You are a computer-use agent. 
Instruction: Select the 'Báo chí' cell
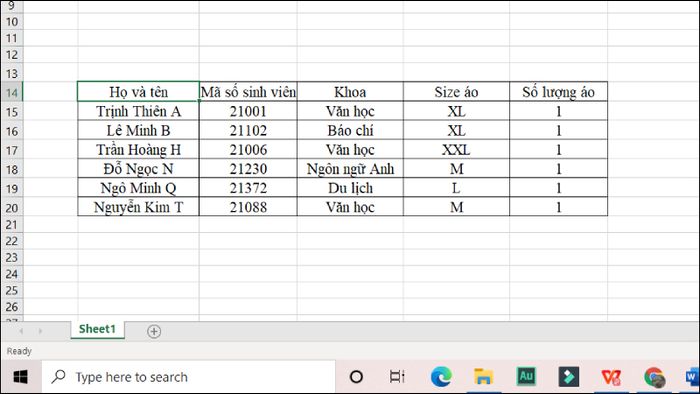tap(350, 130)
